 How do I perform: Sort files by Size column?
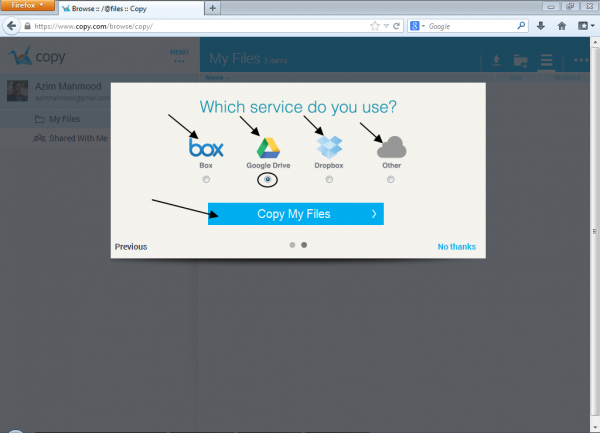(516, 78)
